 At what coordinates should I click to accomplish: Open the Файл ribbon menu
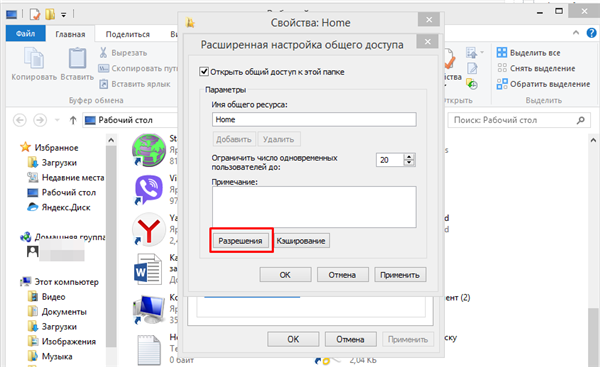tap(26, 34)
